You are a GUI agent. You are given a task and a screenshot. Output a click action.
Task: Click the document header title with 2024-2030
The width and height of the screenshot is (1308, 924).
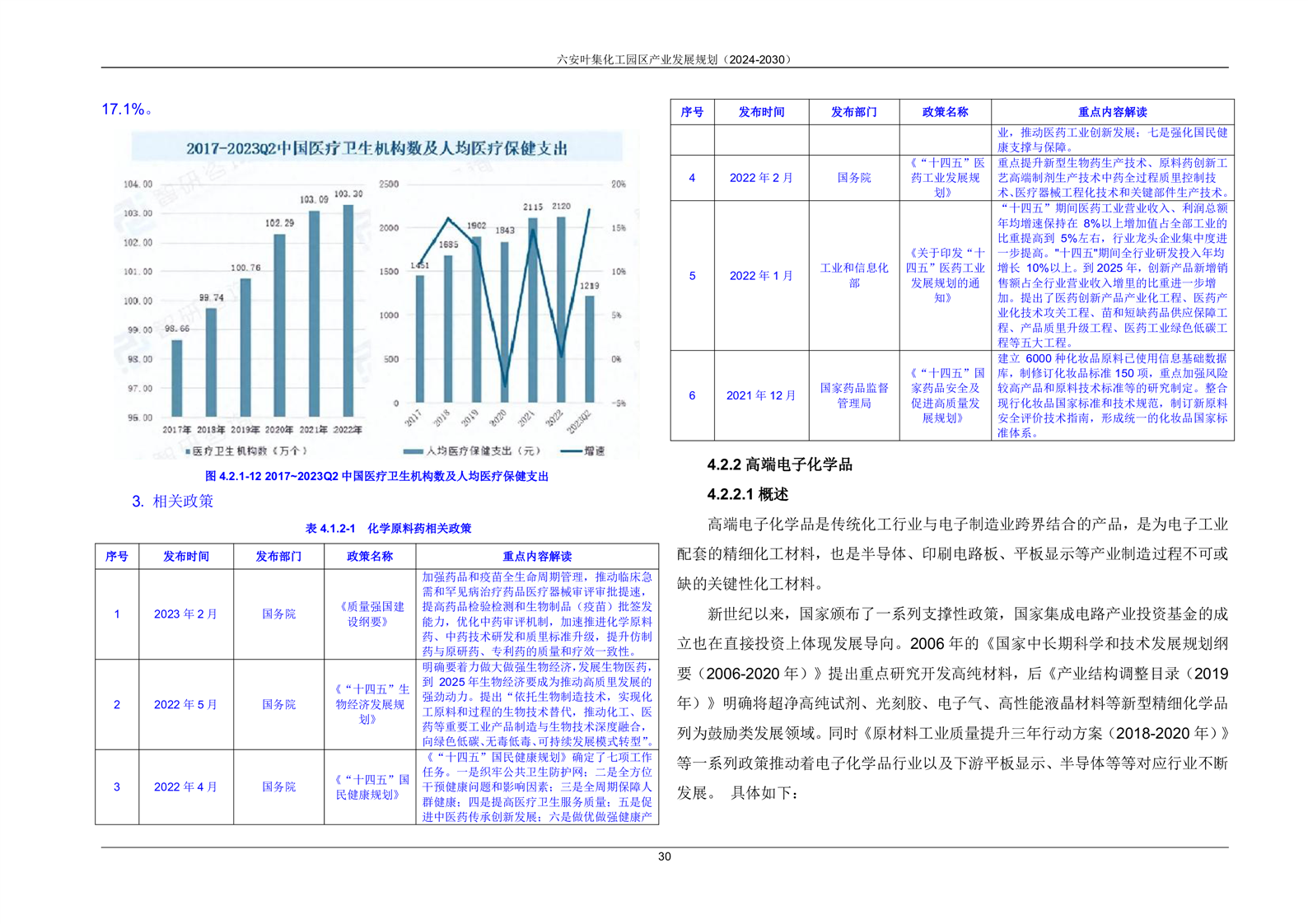click(673, 59)
